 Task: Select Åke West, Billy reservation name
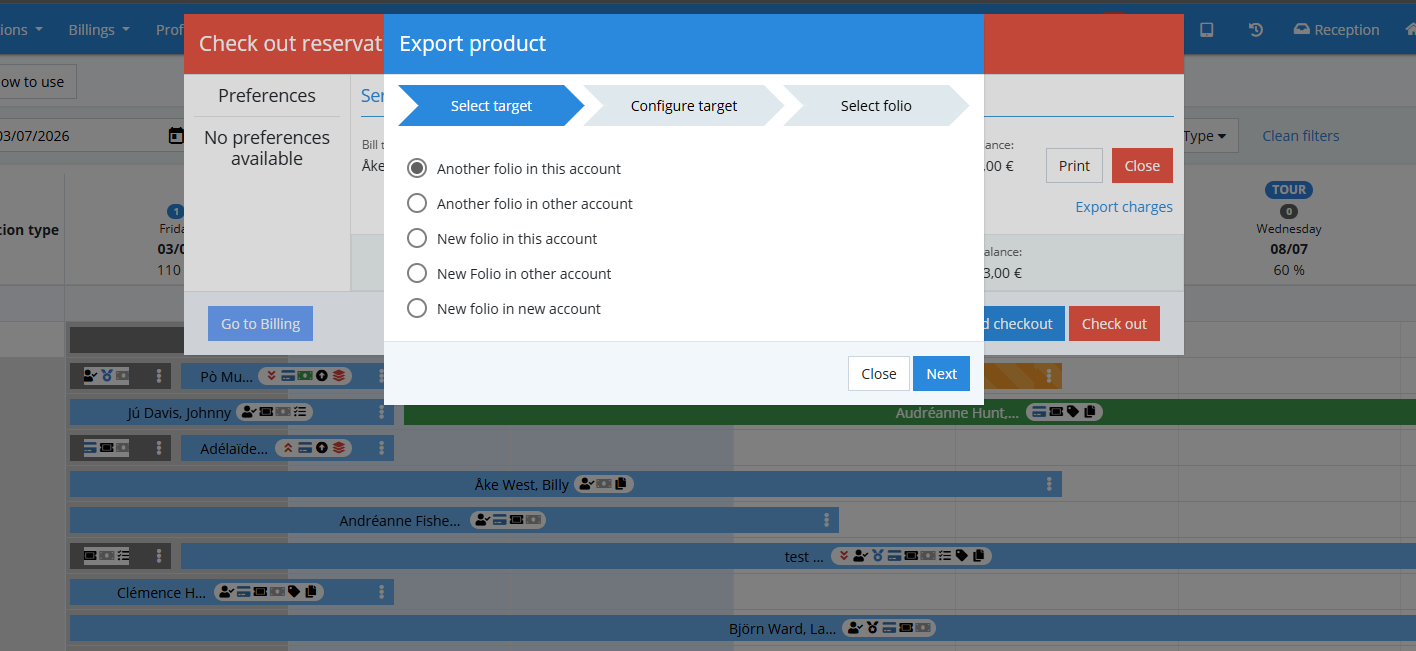point(522,485)
